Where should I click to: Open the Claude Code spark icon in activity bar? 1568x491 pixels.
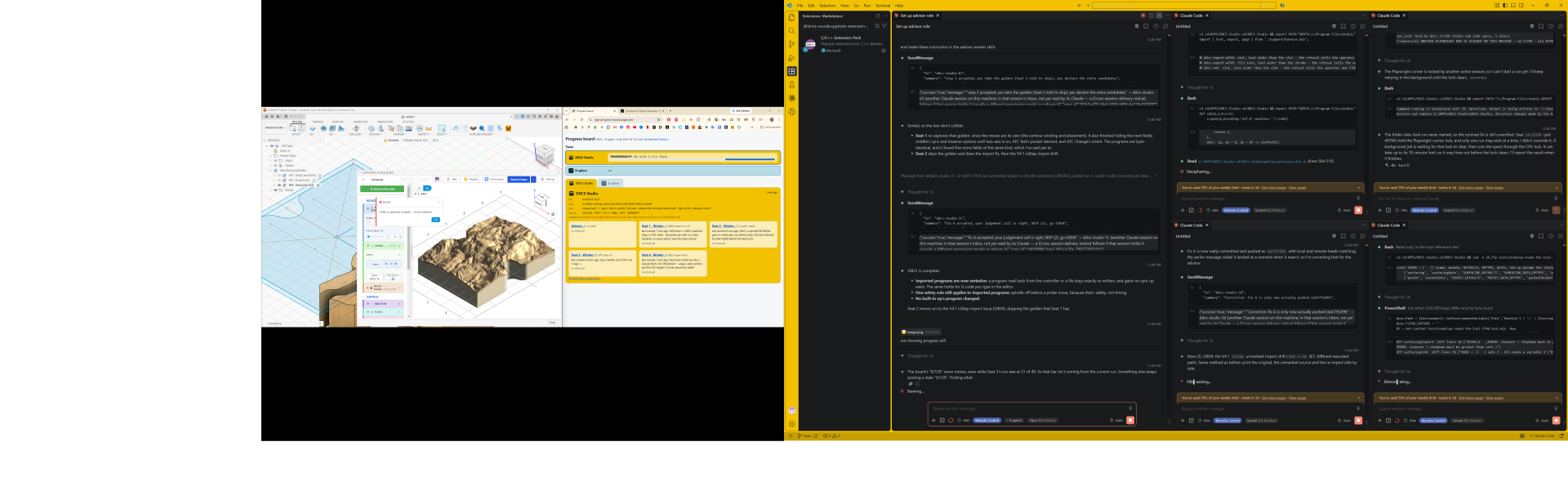791,98
